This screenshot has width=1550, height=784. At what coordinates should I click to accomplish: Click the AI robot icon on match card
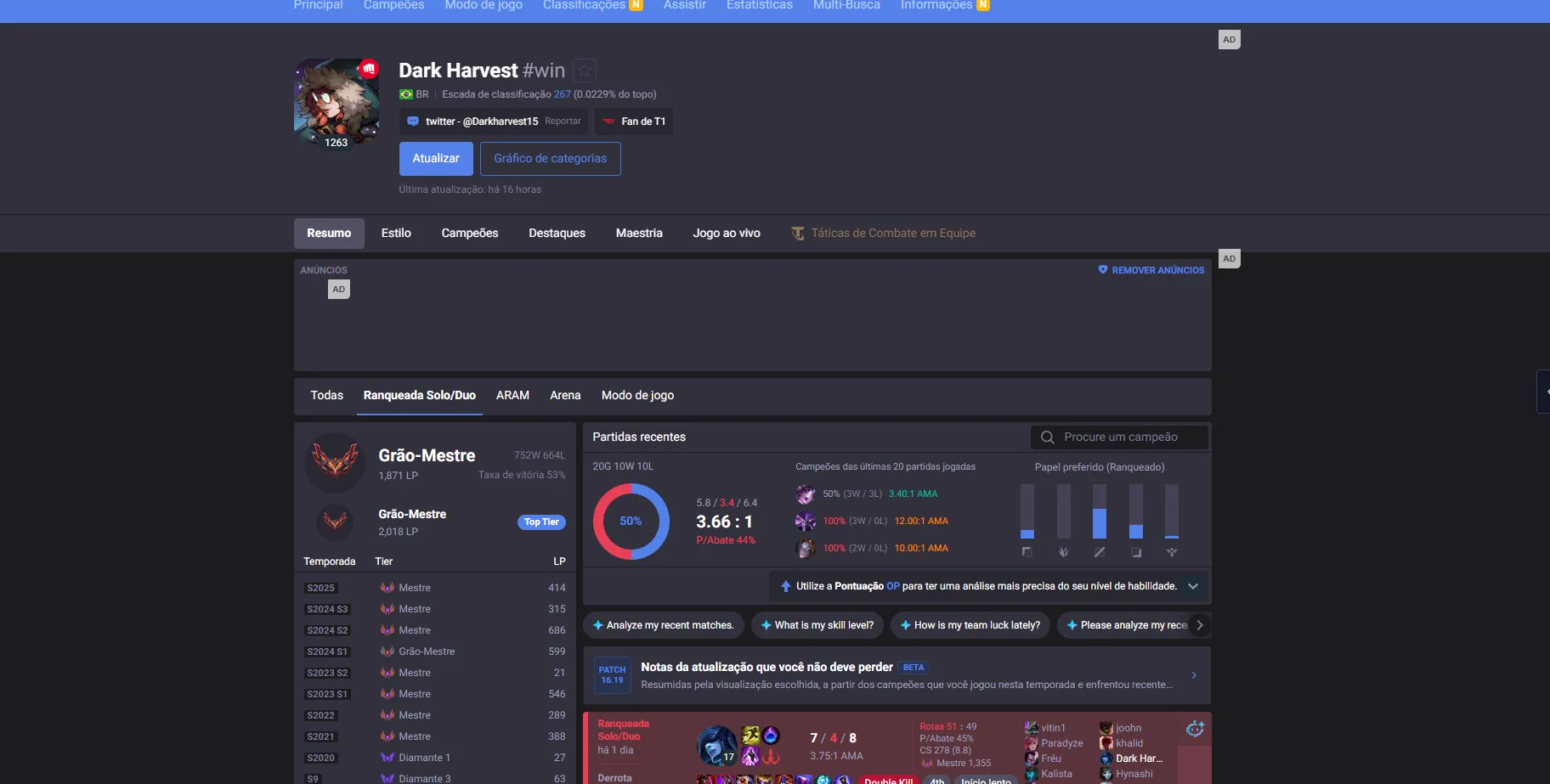tap(1195, 729)
